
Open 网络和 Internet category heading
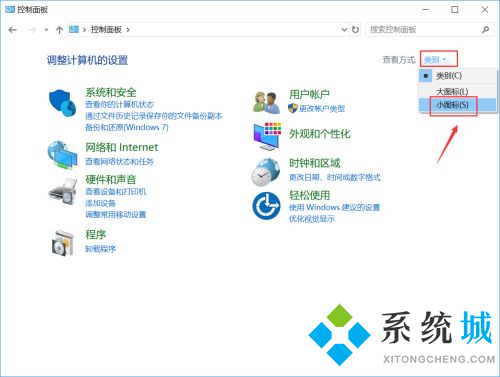tap(122, 147)
